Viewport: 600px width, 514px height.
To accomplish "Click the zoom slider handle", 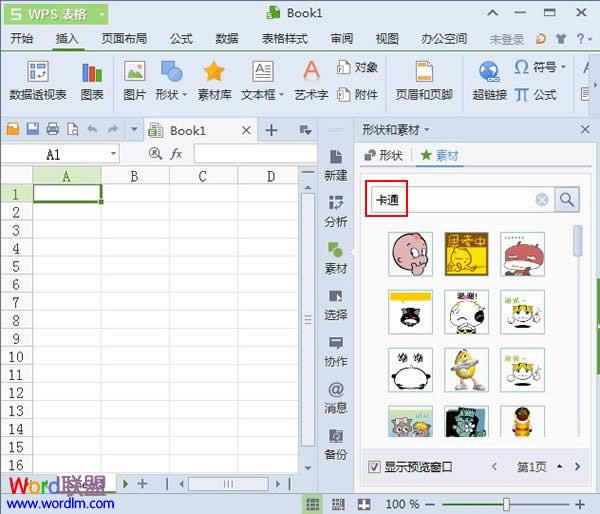I will click(x=506, y=504).
